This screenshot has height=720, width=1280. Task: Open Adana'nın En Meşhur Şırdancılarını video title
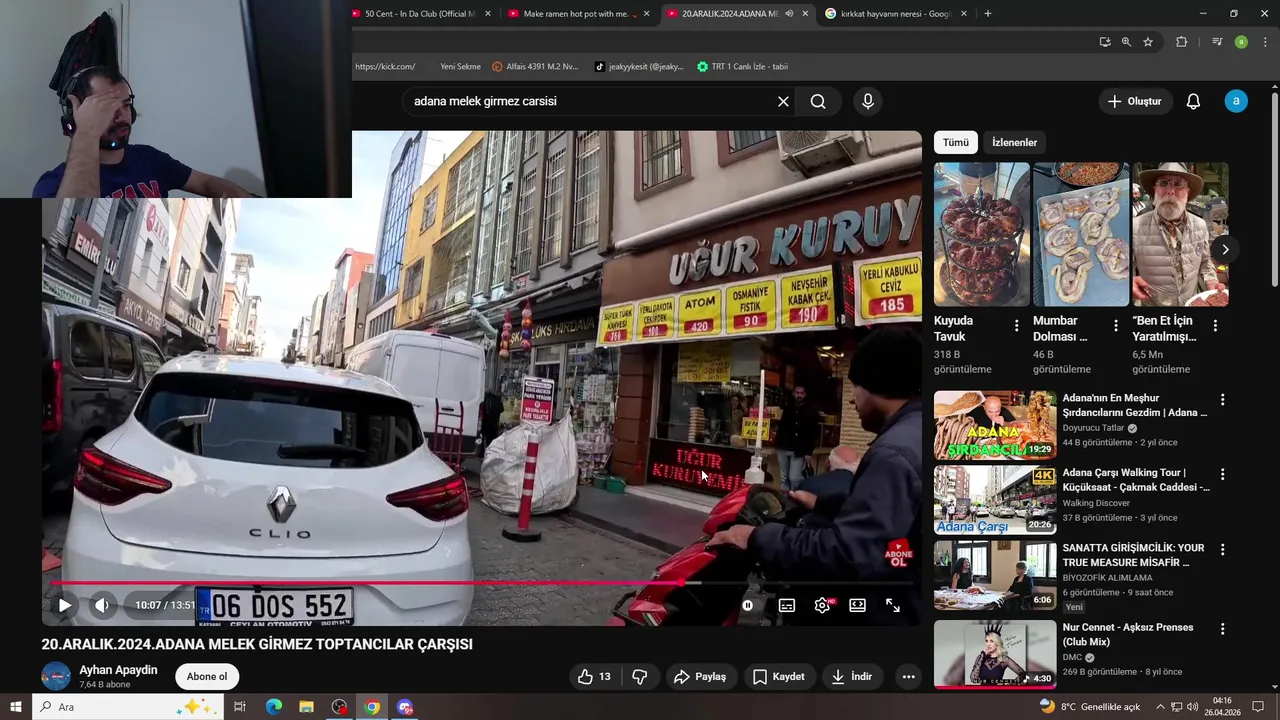(1135, 405)
